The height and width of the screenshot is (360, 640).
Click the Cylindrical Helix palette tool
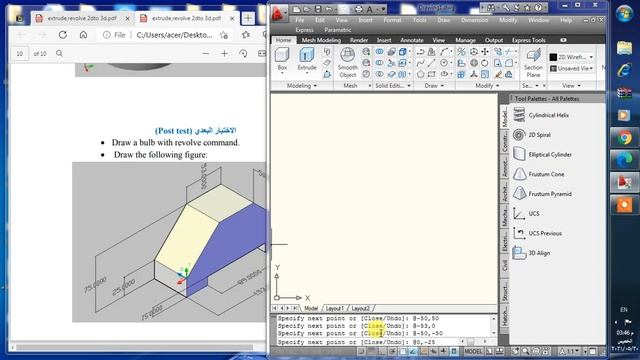pos(541,115)
